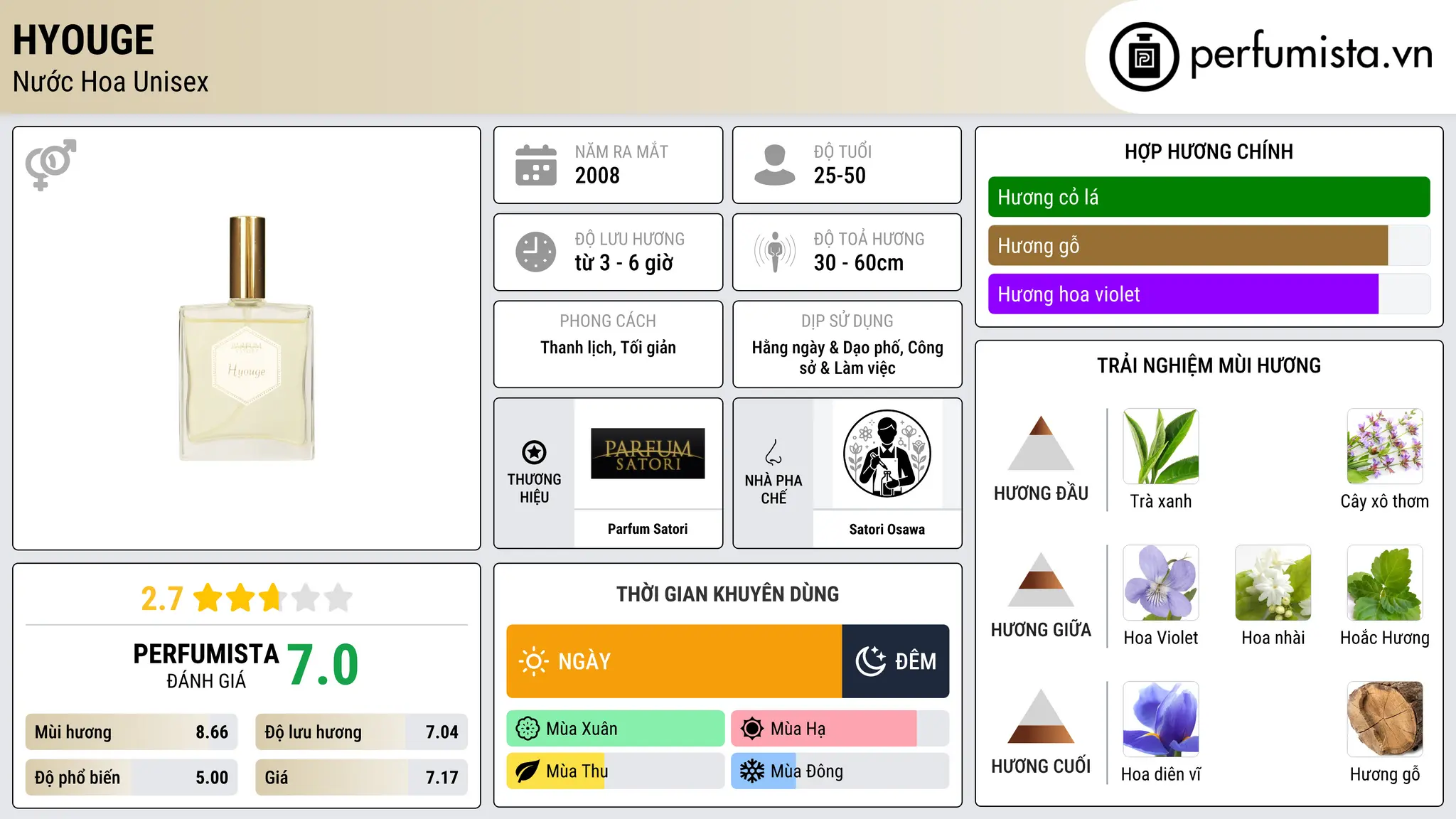Click the perfumista.vn site name

[x=1312, y=53]
